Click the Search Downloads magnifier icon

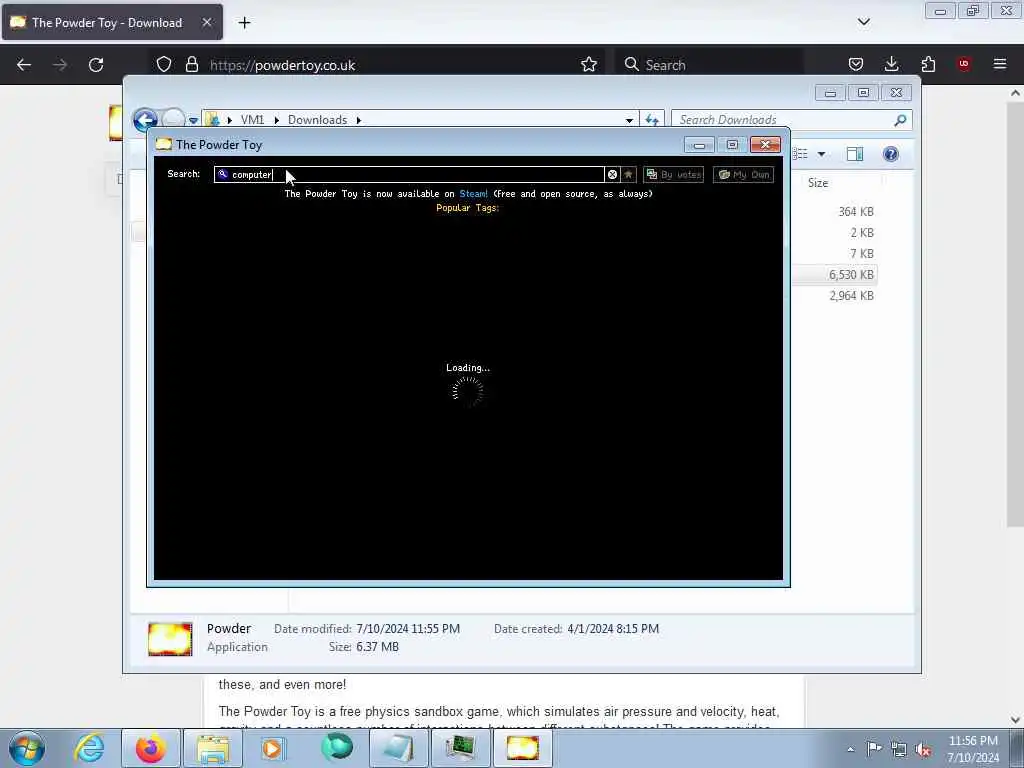point(901,120)
